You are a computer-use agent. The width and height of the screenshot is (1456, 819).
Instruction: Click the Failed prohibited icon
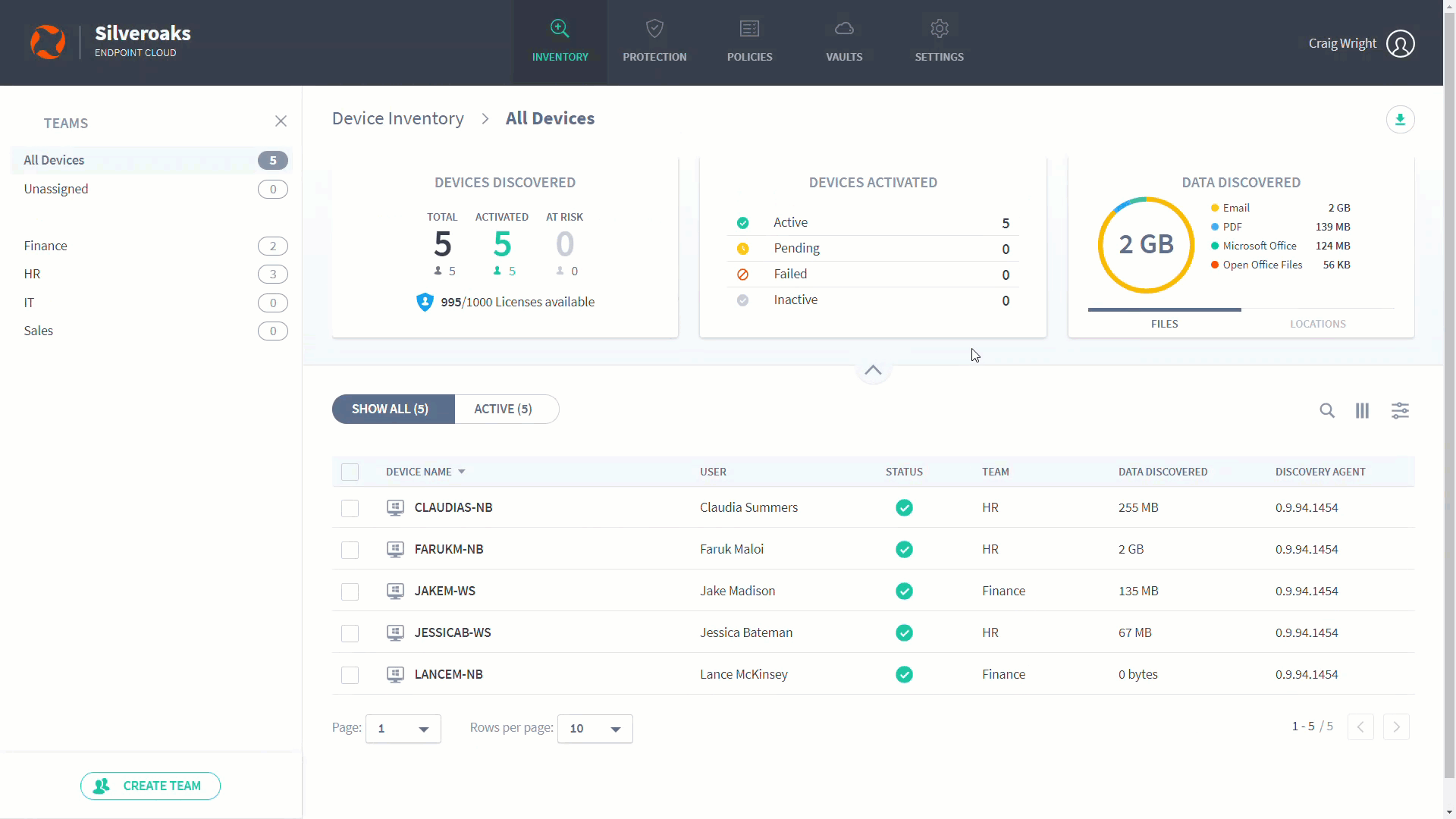tap(742, 275)
